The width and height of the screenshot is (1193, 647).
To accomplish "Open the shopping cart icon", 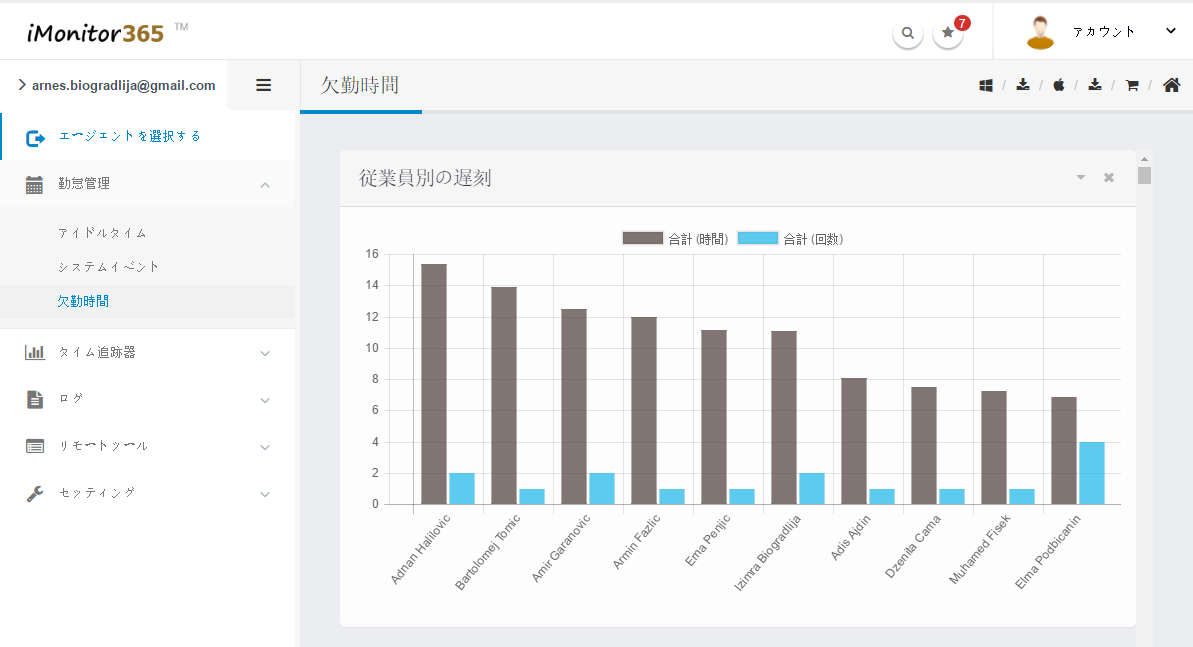I will pos(1132,85).
